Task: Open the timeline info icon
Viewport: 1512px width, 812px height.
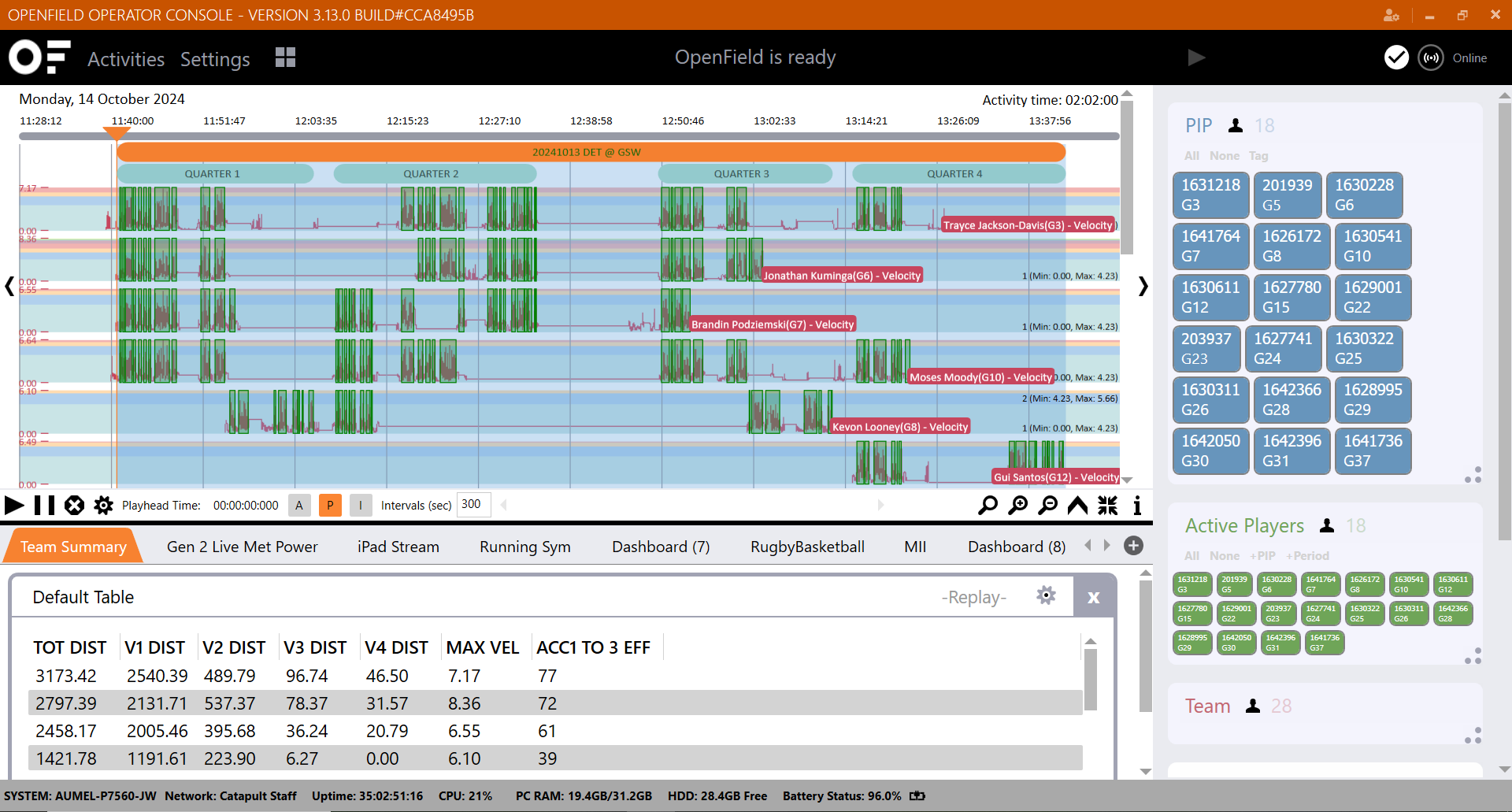Action: point(1137,505)
